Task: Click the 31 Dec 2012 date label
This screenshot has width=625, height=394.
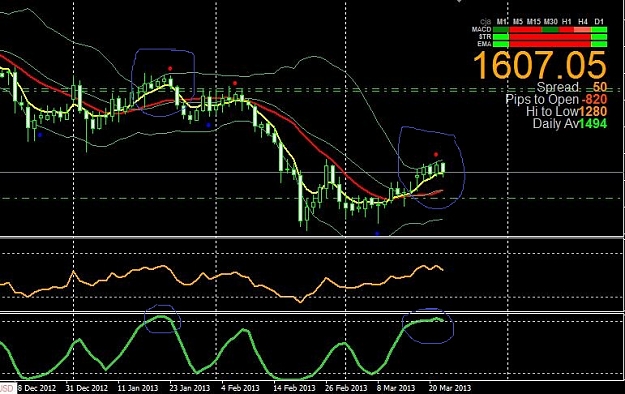Action: click(86, 388)
